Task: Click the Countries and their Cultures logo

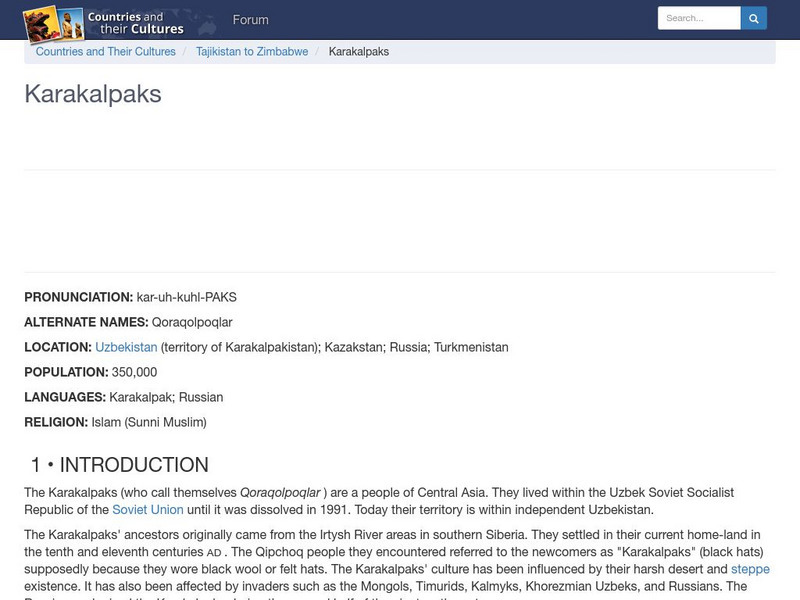Action: (104, 23)
